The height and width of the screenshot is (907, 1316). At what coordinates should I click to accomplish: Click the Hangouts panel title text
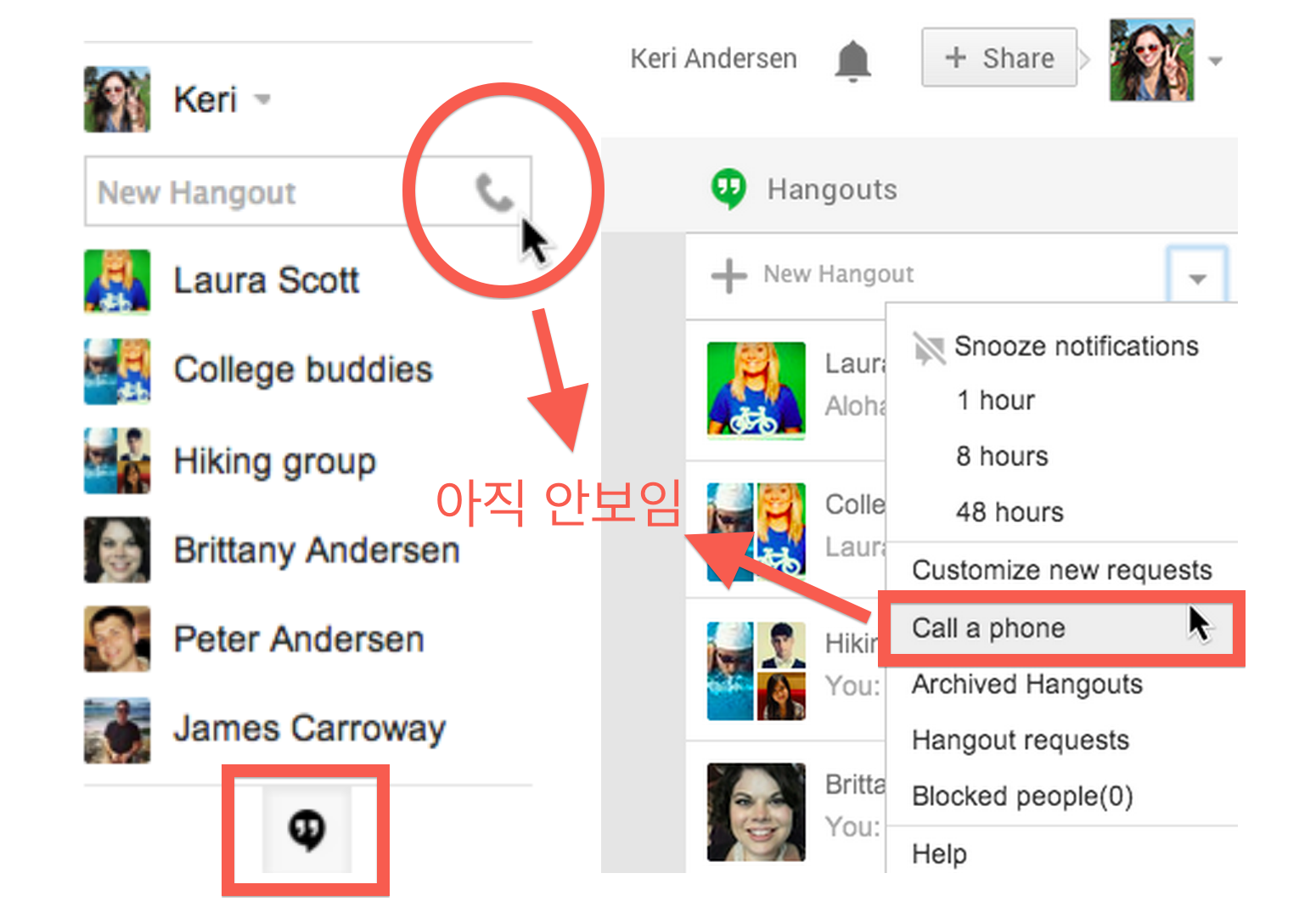tap(832, 189)
